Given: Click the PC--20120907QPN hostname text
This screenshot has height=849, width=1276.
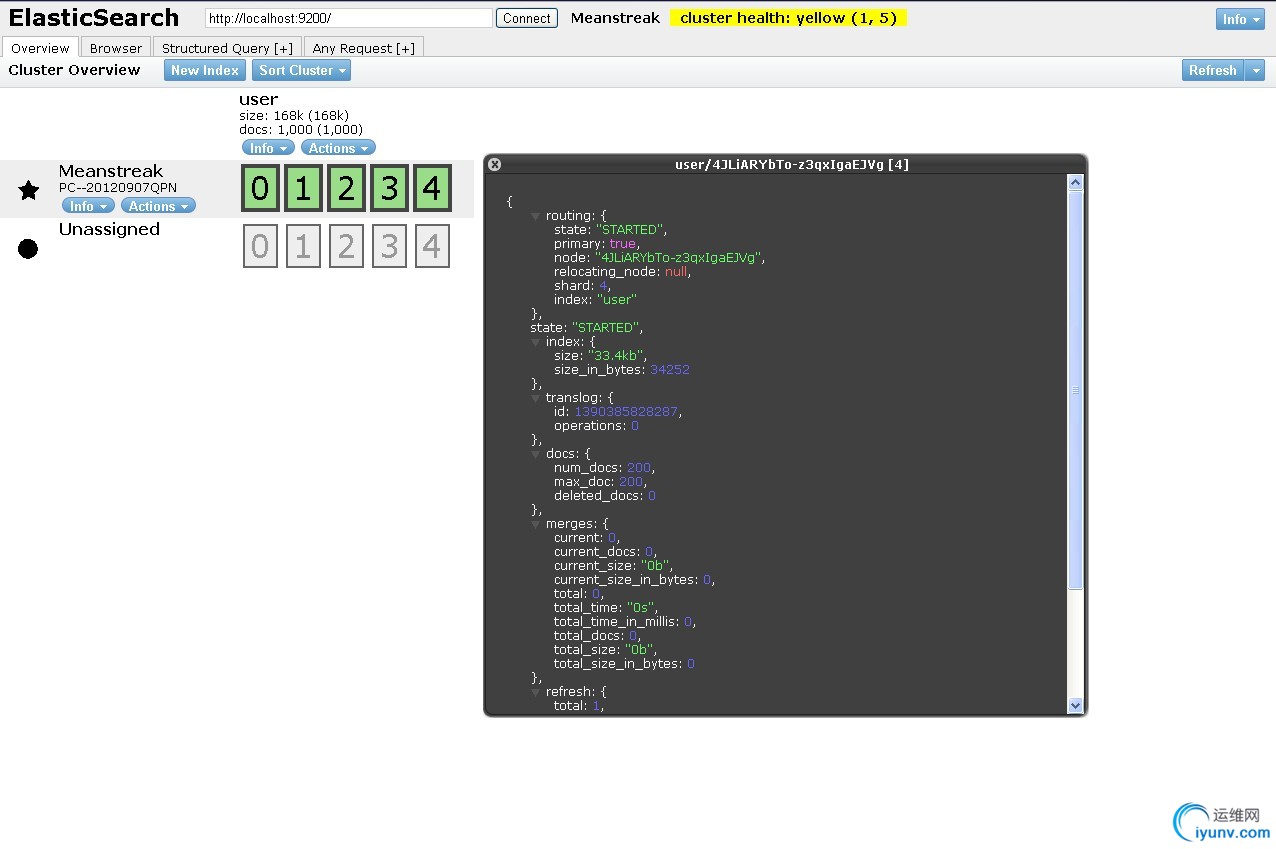Looking at the screenshot, I should pos(118,188).
